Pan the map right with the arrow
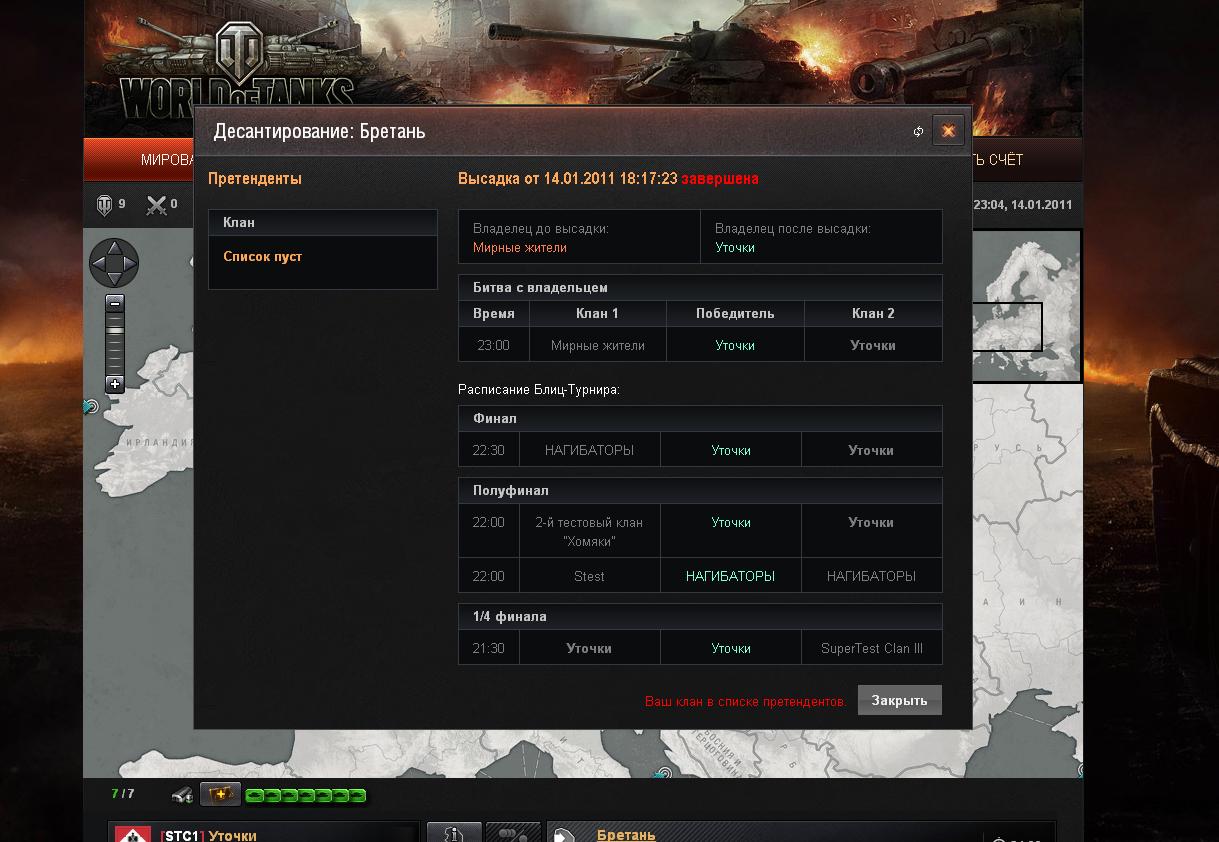The image size is (1219, 842). 130,264
